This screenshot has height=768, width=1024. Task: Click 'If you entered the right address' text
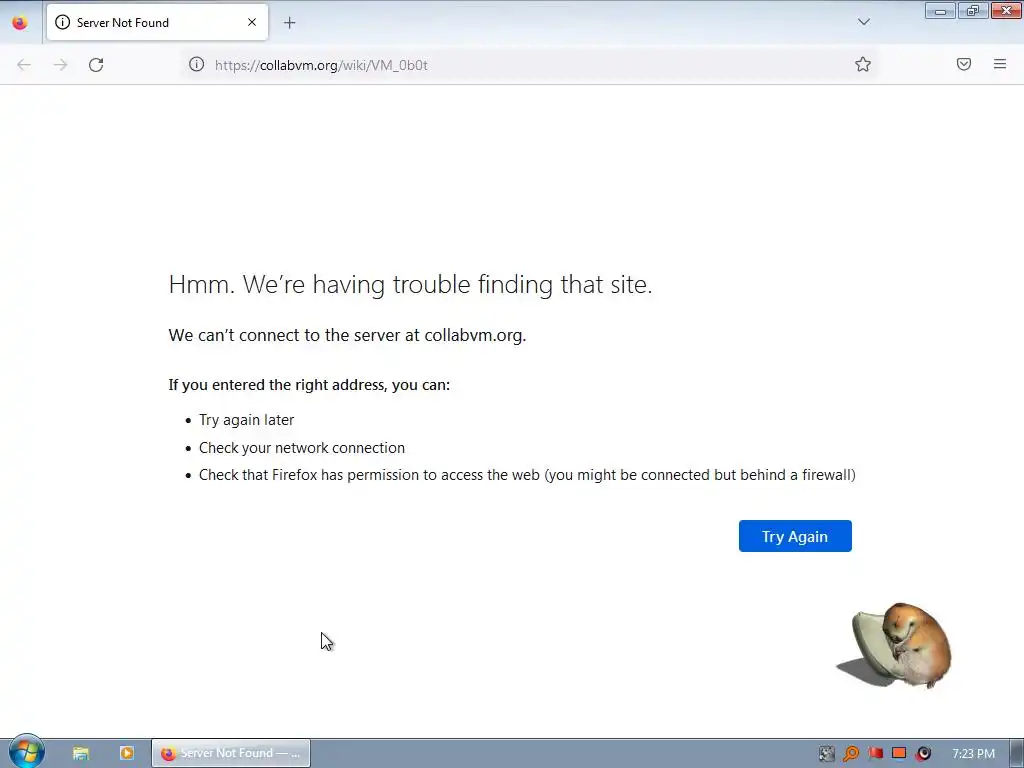309,385
